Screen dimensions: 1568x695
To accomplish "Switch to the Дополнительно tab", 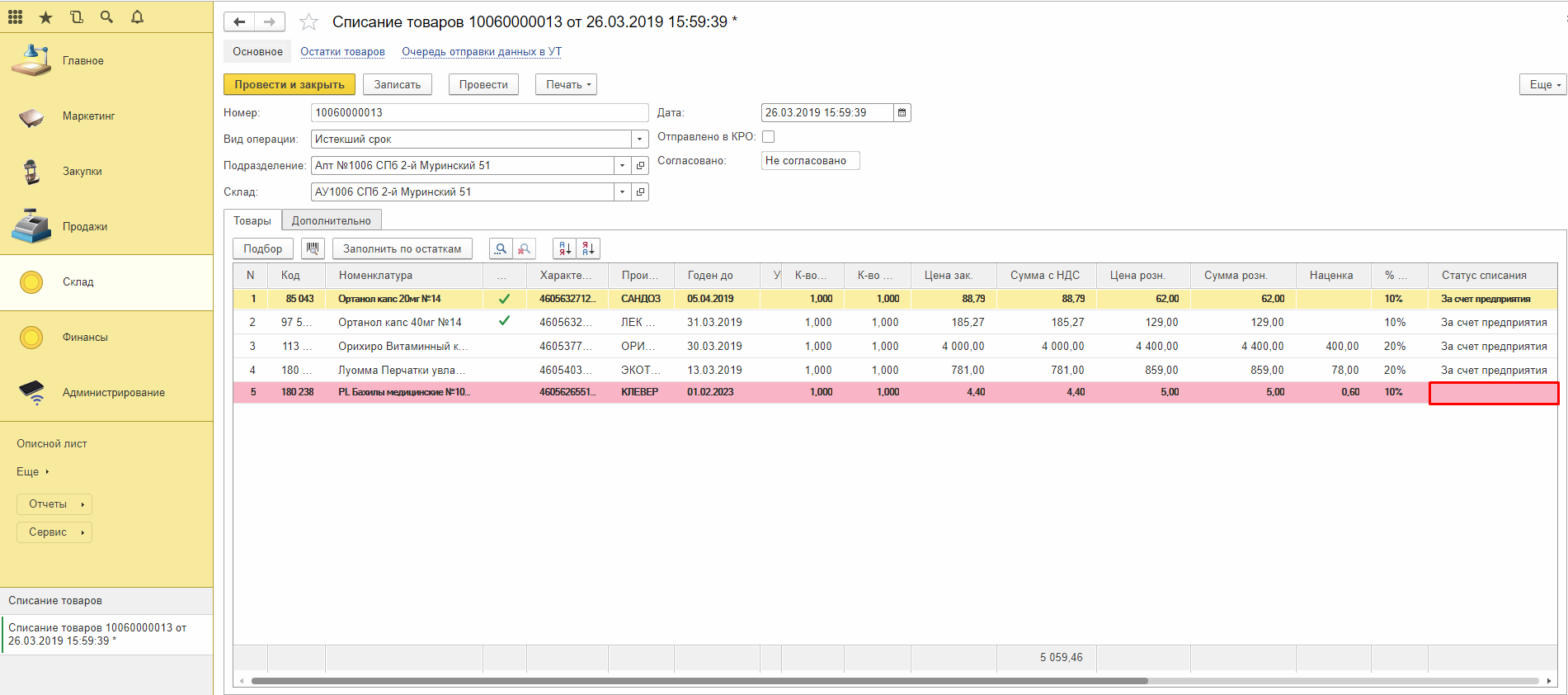I will [x=331, y=220].
